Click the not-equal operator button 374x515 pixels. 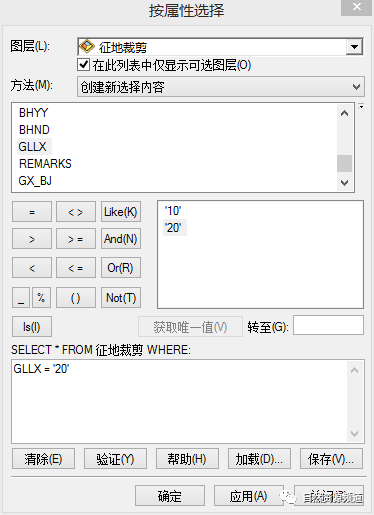pyautogui.click(x=76, y=212)
